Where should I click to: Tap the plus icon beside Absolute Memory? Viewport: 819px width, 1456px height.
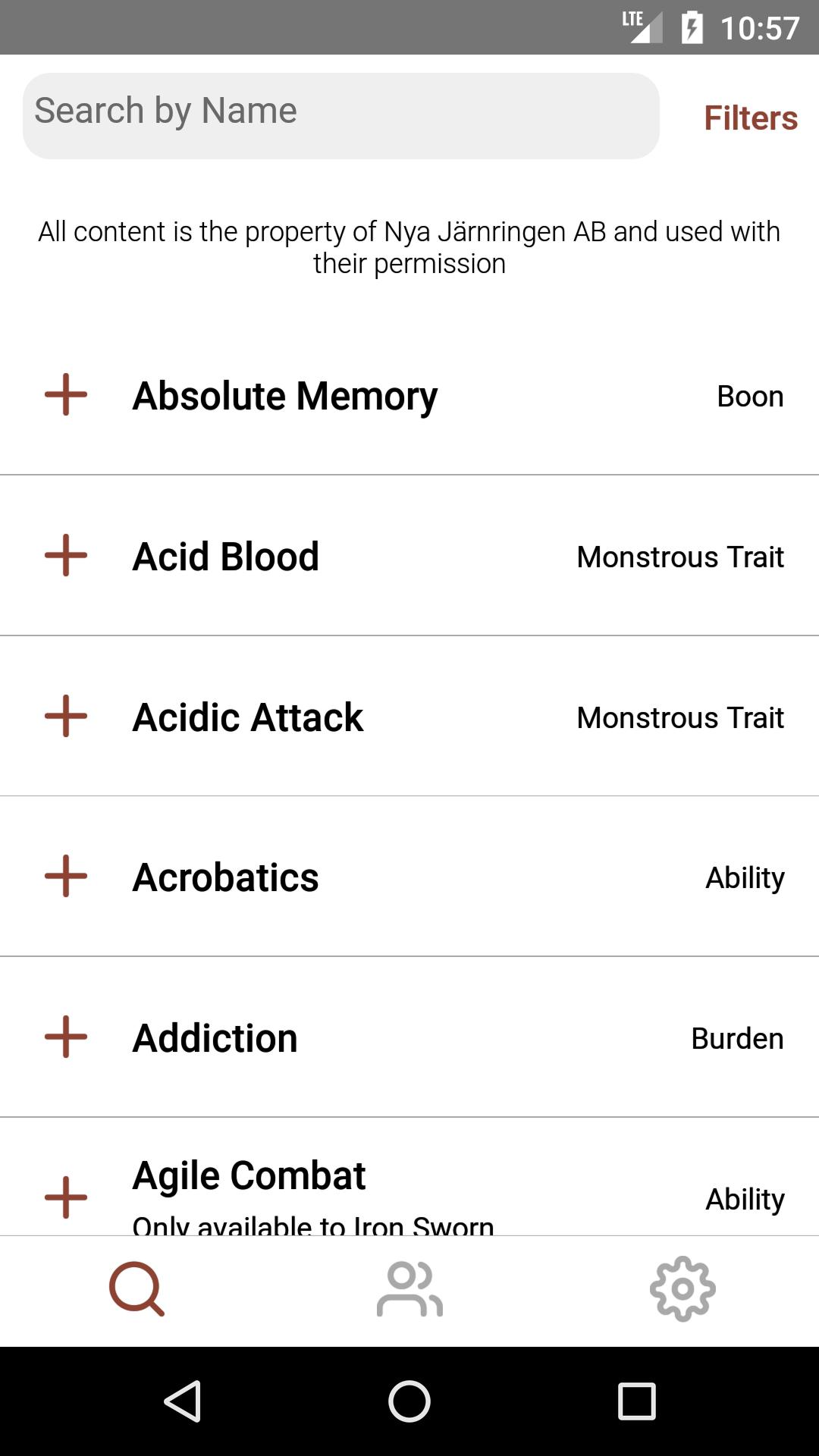click(x=66, y=394)
